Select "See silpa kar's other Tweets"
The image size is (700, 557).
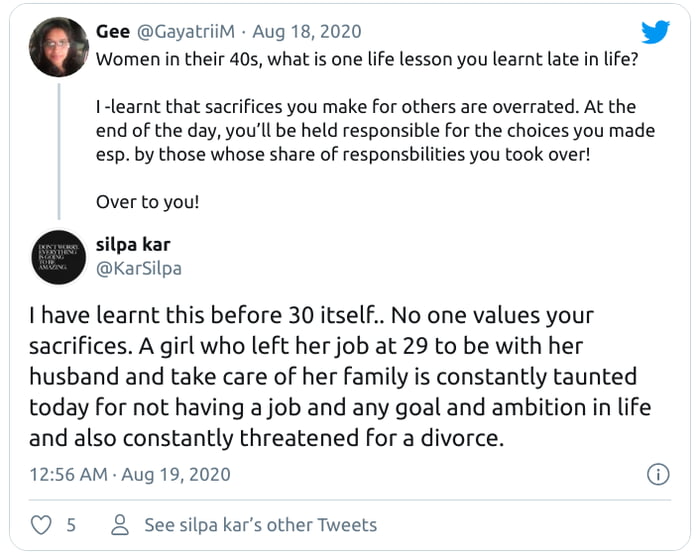[260, 525]
